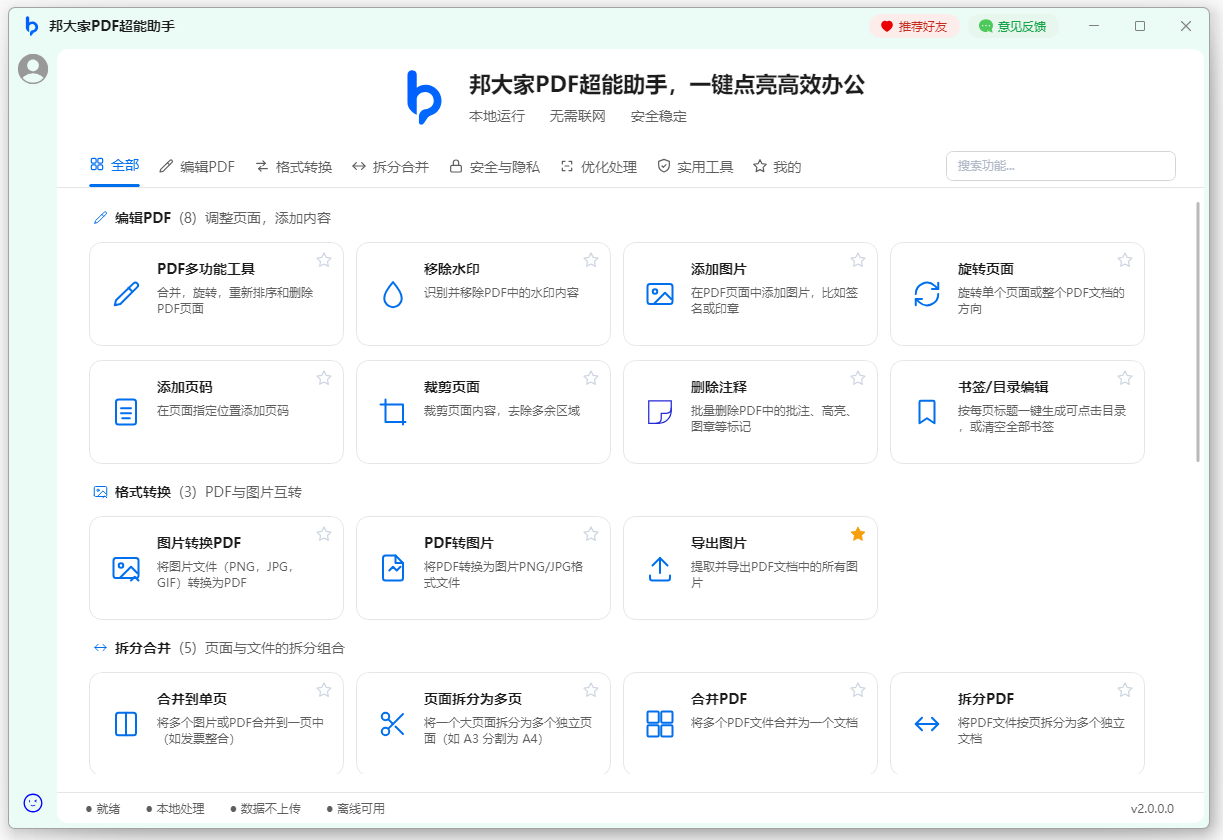Click the v2.0.0.0 version label

[1152, 808]
